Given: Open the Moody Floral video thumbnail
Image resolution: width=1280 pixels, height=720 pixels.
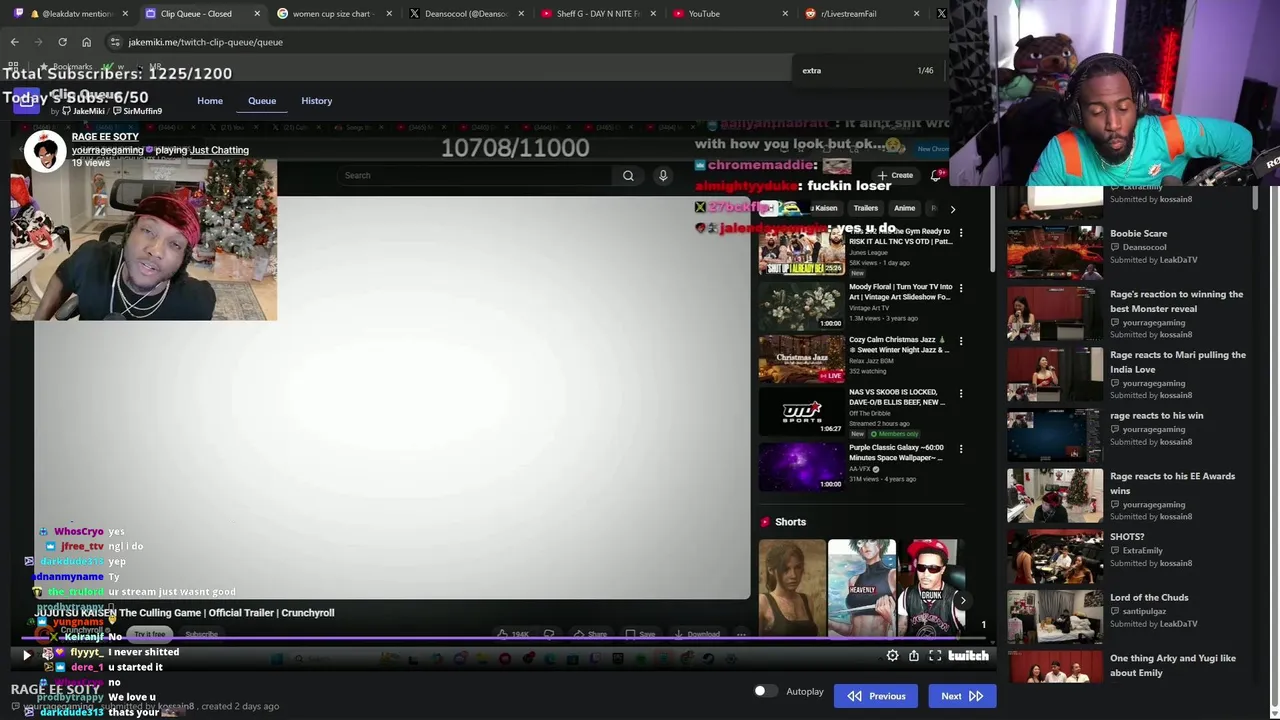Looking at the screenshot, I should (x=801, y=305).
